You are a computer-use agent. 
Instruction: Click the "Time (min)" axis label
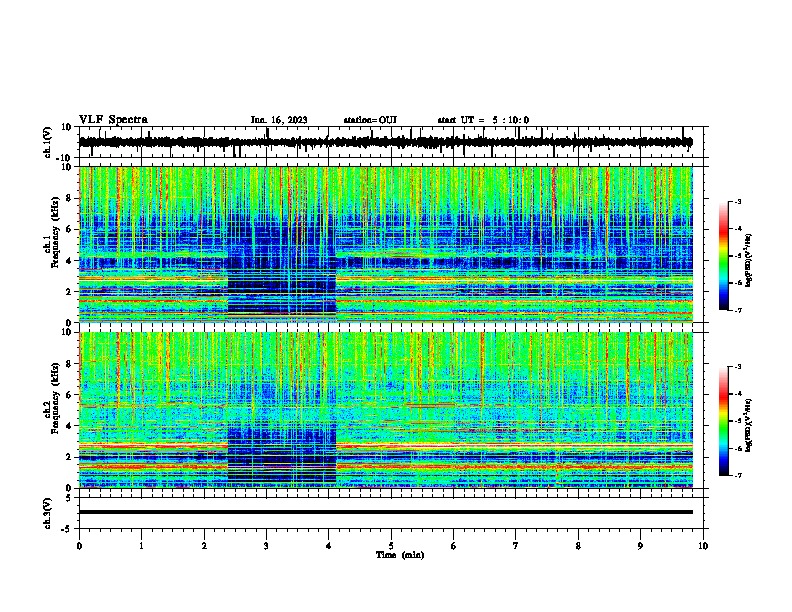[x=400, y=555]
